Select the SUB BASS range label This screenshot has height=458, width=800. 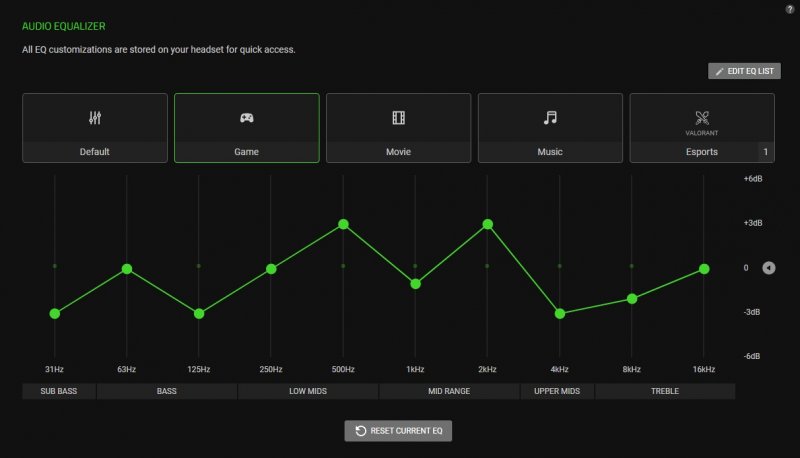[58, 391]
